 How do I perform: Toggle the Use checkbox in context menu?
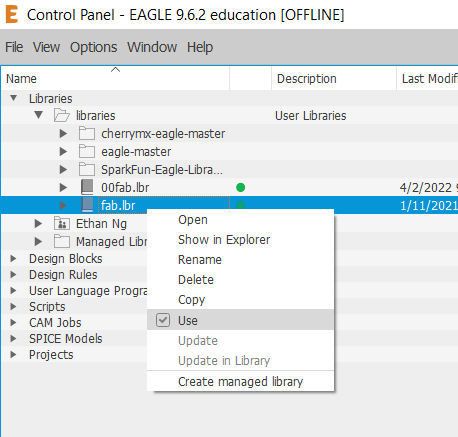click(x=163, y=320)
